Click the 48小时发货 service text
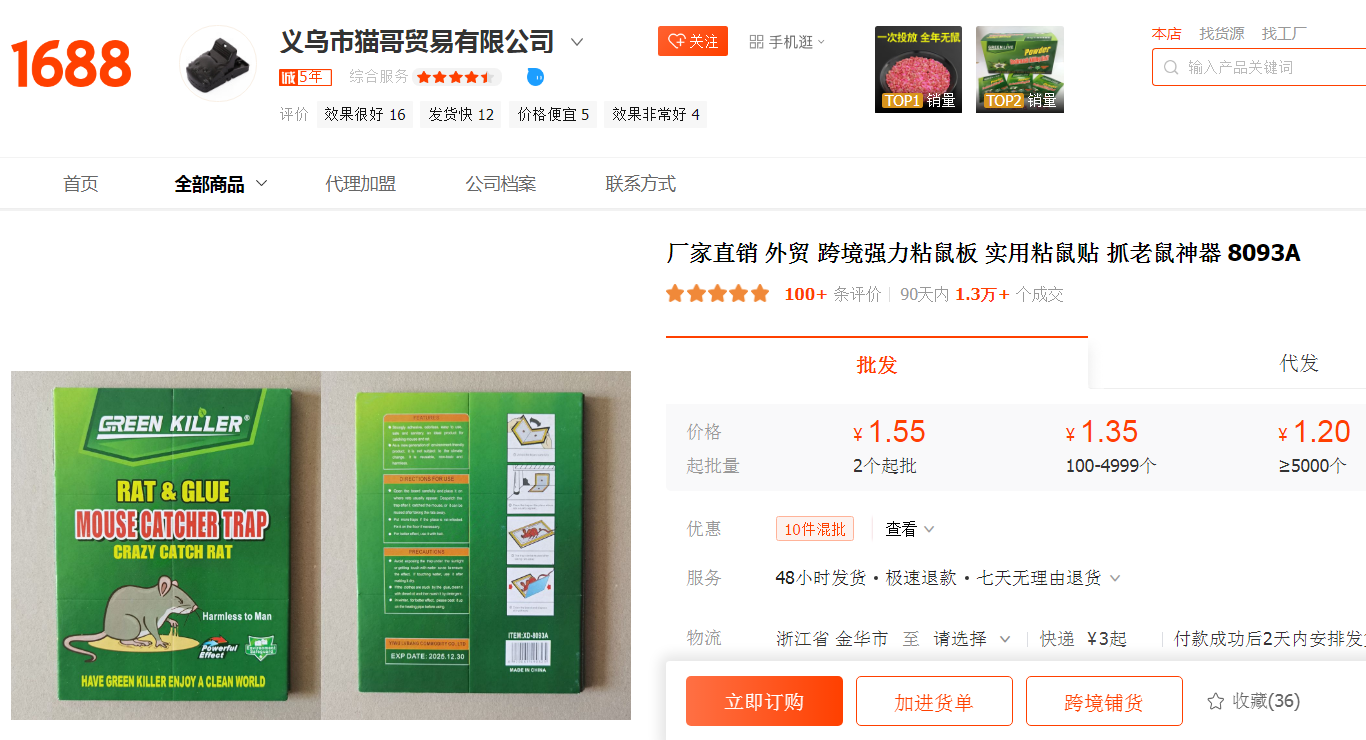This screenshot has height=740, width=1366. 821,578
